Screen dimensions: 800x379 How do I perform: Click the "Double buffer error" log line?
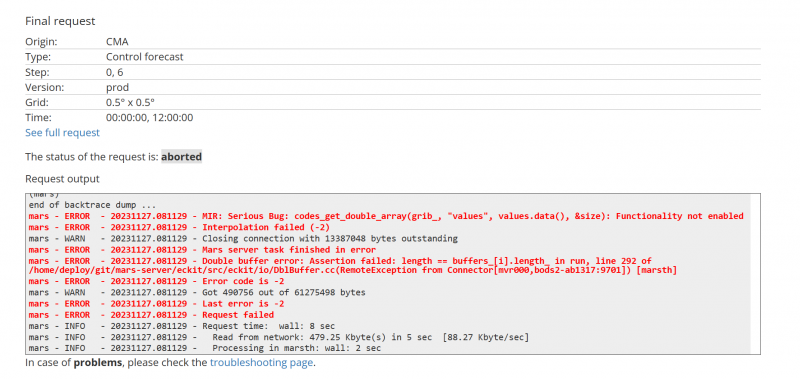353,265
